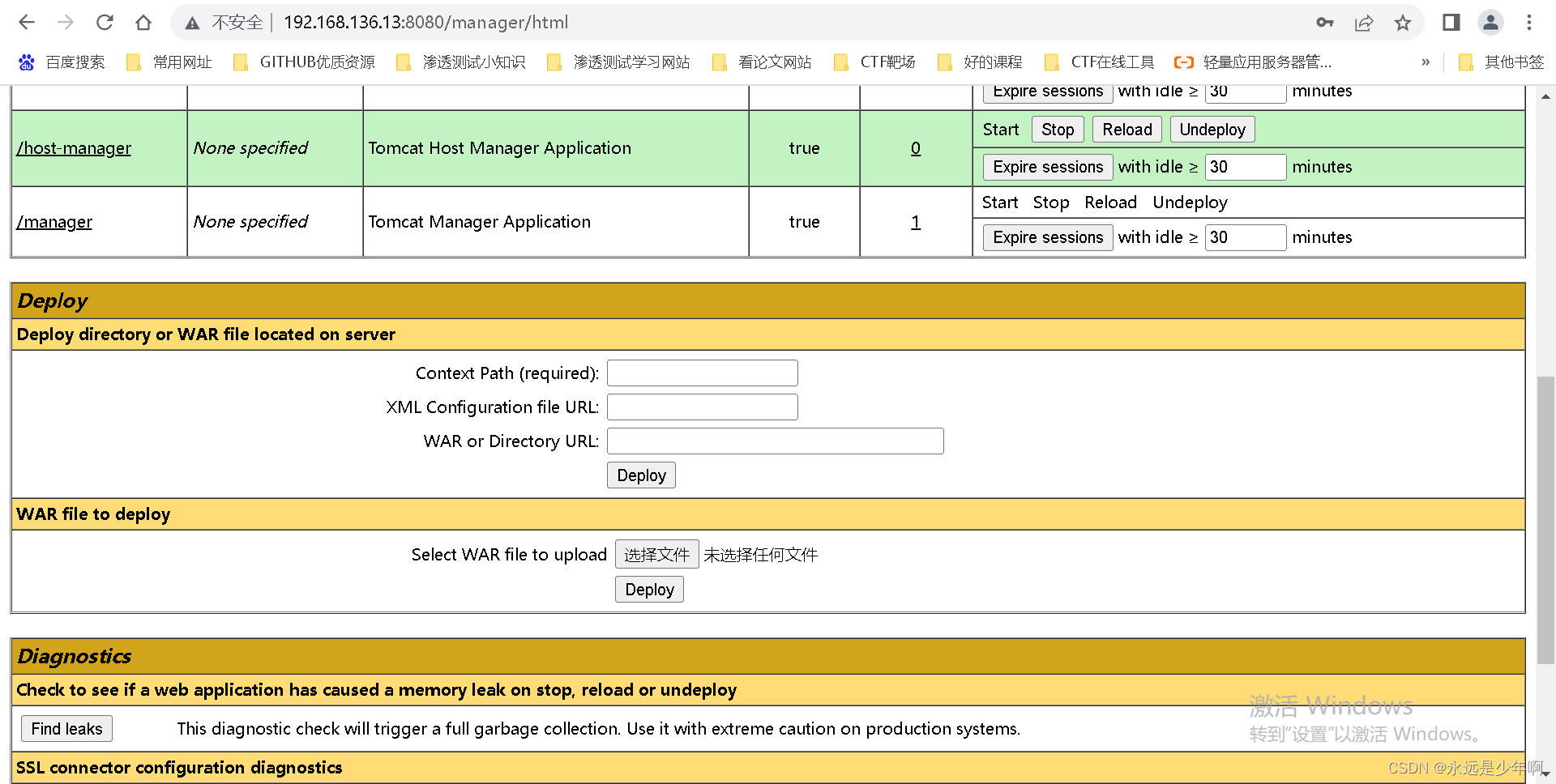Reload the host-manager application
1556x784 pixels.
point(1127,130)
